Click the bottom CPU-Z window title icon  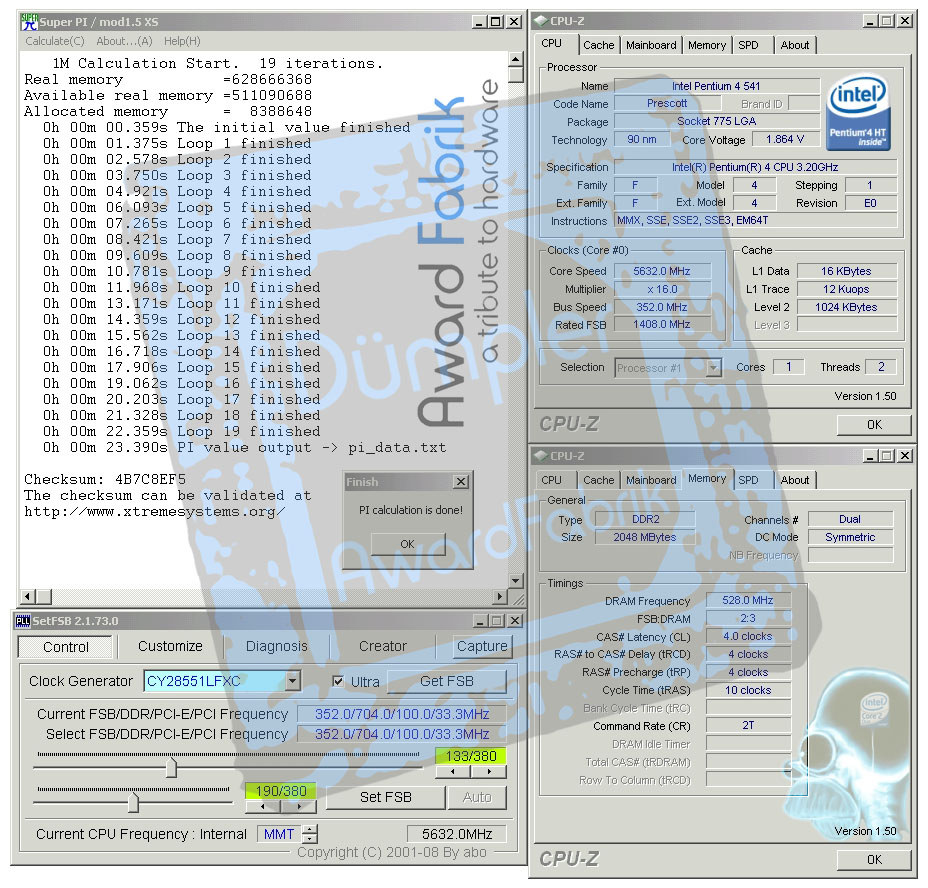[x=540, y=455]
